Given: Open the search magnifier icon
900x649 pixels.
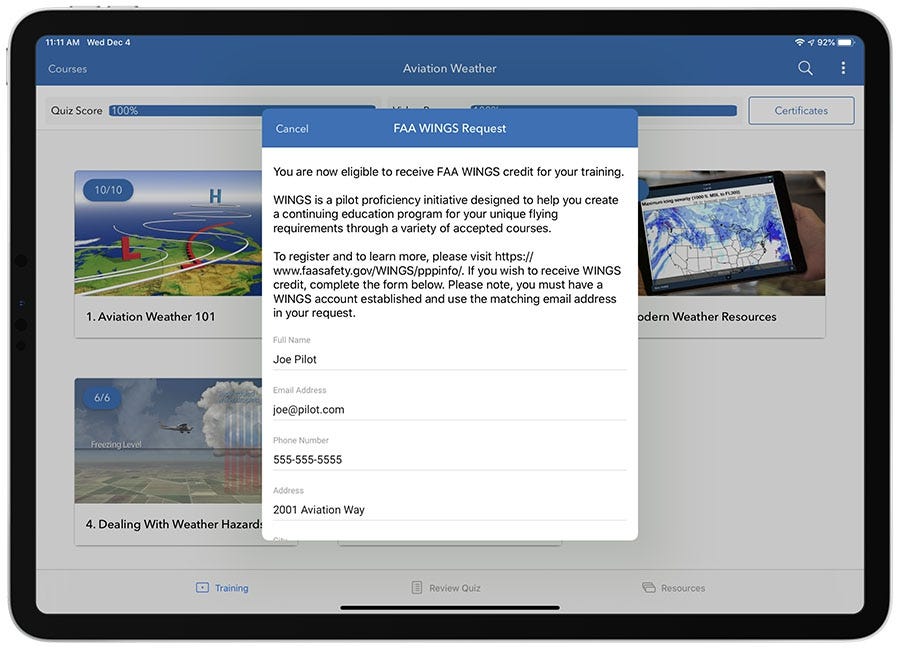Looking at the screenshot, I should [805, 68].
